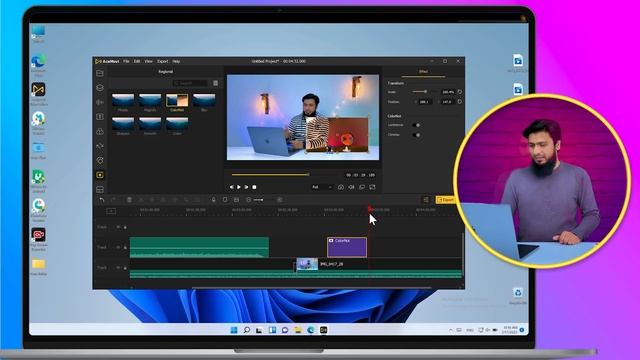Undo the last timeline action

point(102,200)
